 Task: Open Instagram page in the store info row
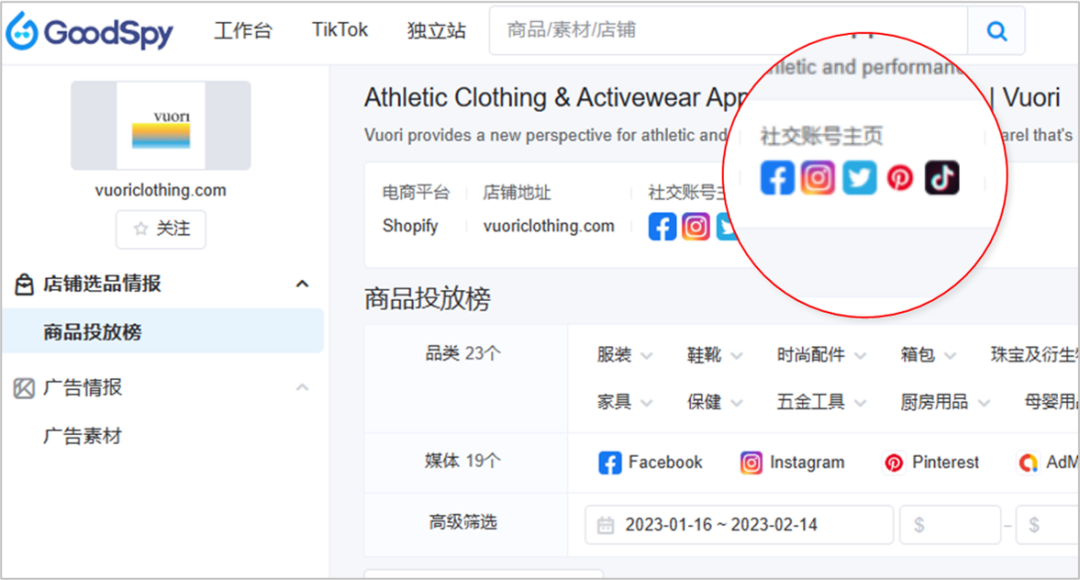click(x=696, y=227)
